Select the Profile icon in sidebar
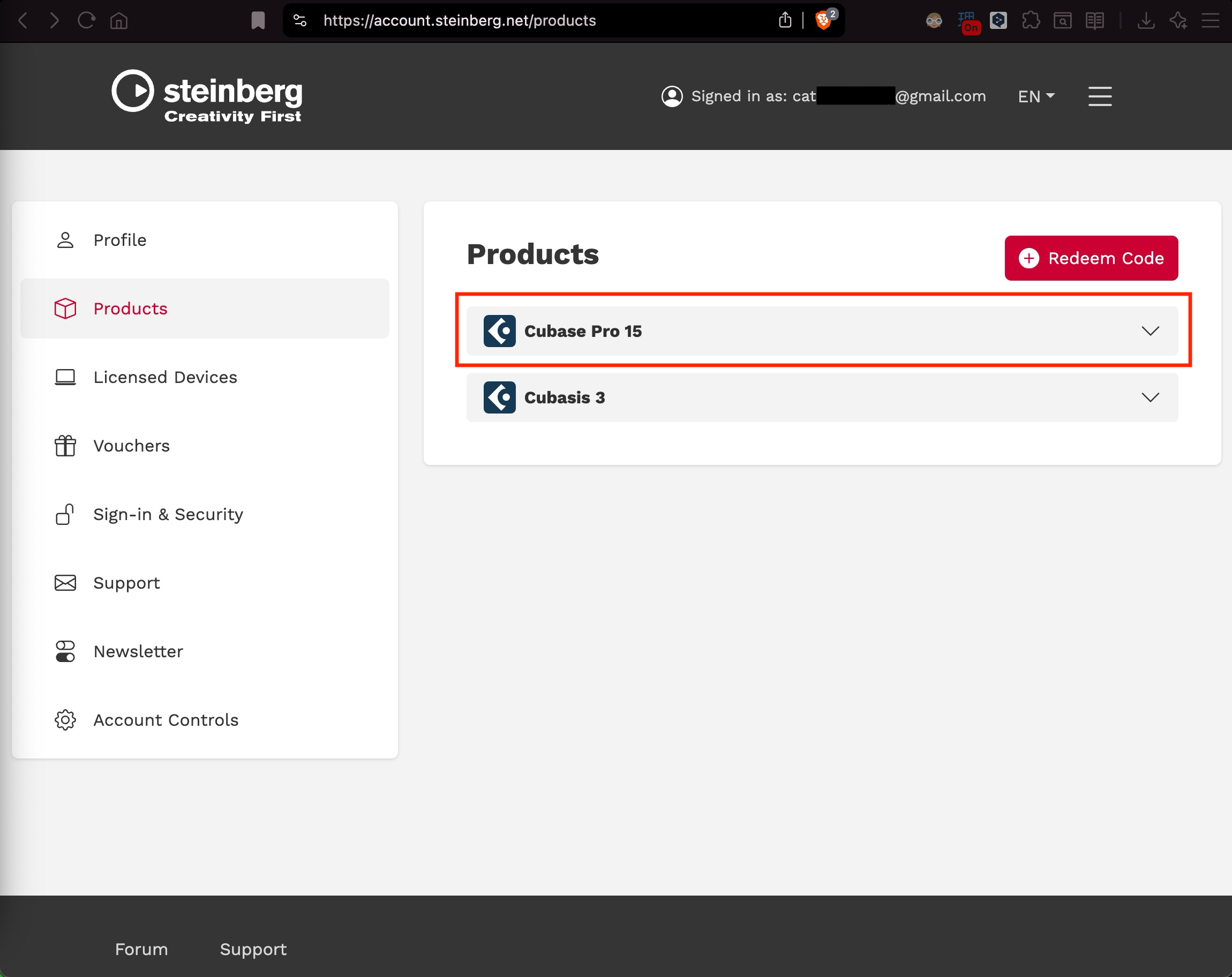Image resolution: width=1232 pixels, height=977 pixels. point(65,240)
